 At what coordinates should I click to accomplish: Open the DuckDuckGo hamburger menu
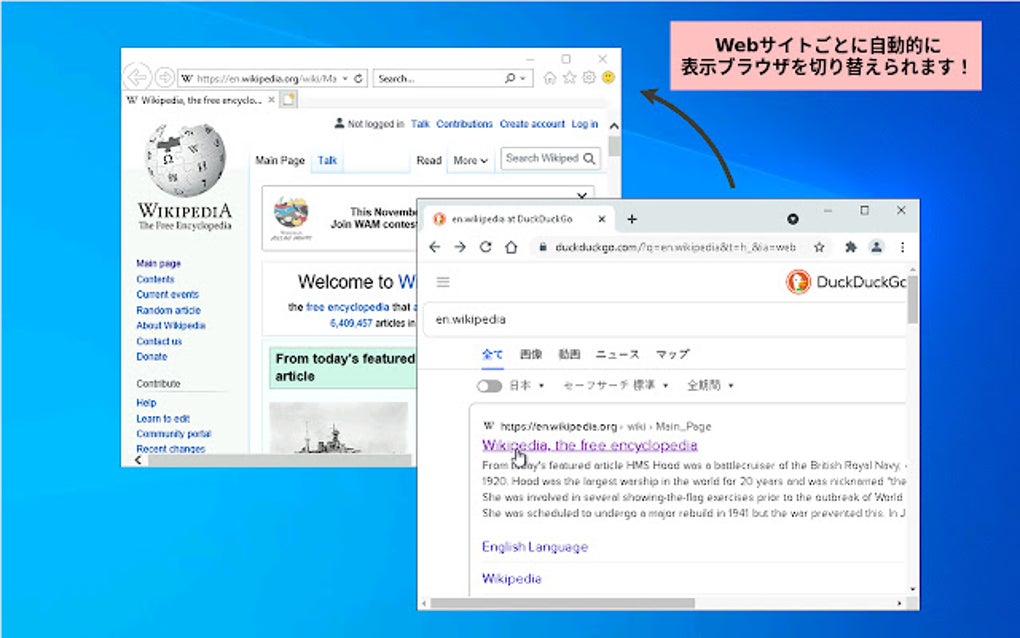(x=443, y=282)
